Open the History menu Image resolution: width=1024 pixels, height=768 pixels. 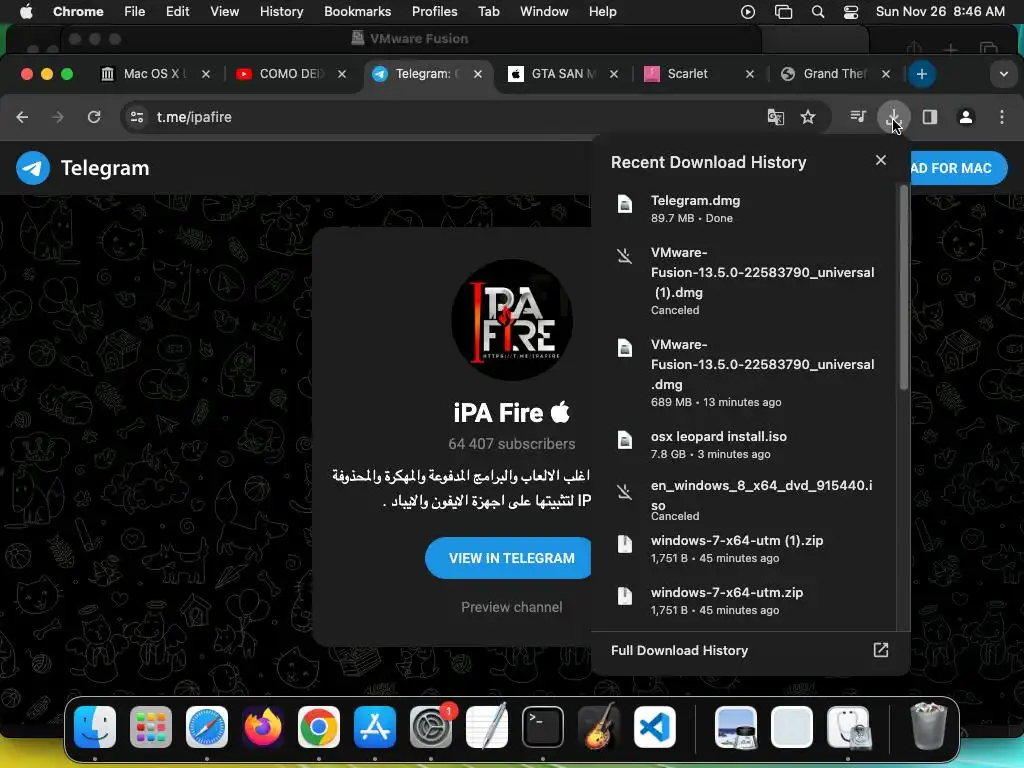pyautogui.click(x=281, y=12)
